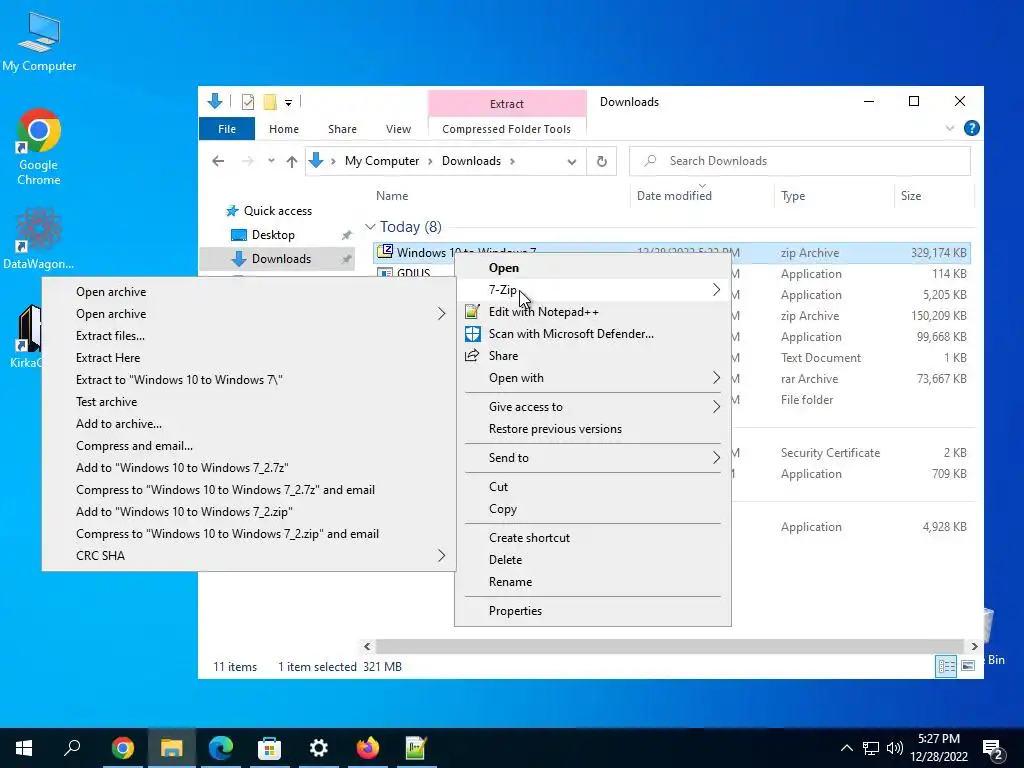
Task: Click the horizontal scrollbar track
Action: pyautogui.click(x=670, y=647)
